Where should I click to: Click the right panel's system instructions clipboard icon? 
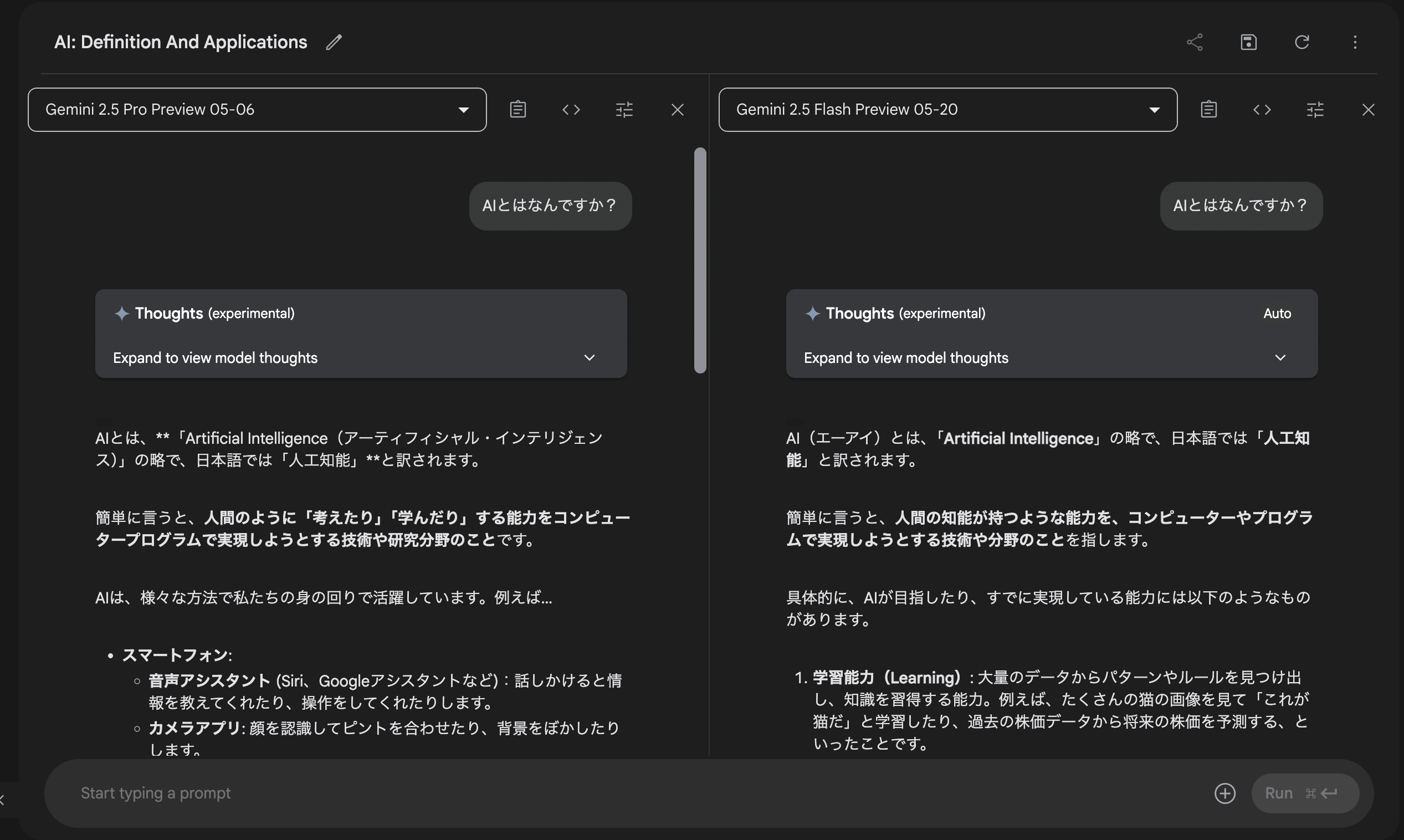coord(1209,109)
